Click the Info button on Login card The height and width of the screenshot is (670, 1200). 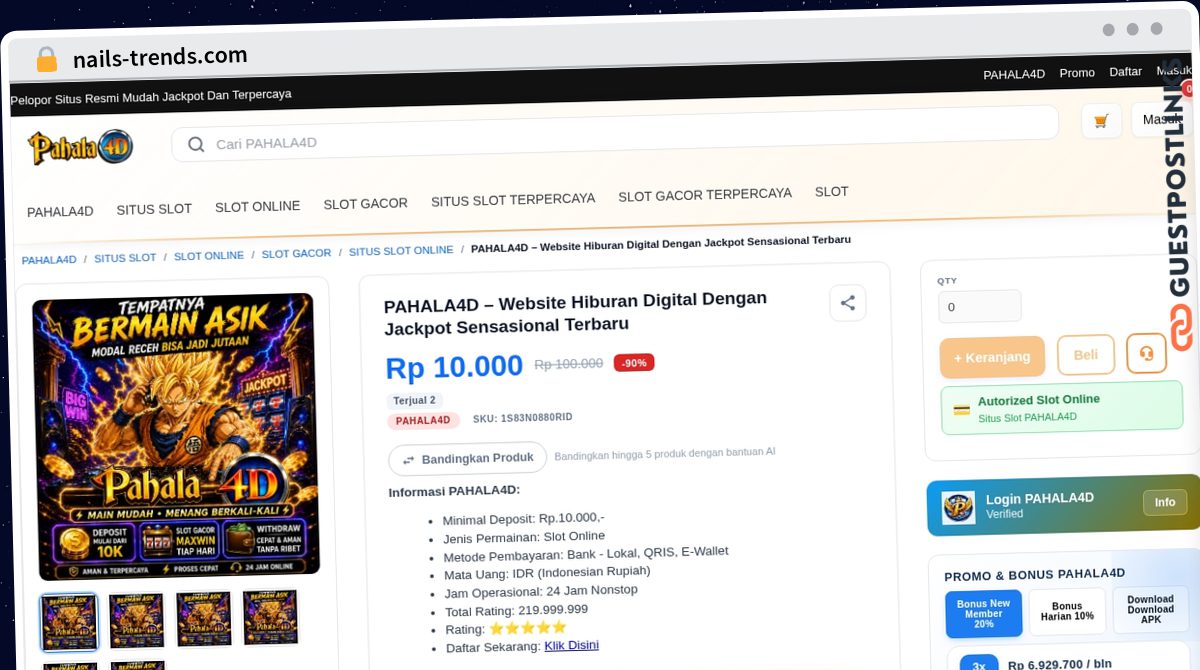point(1164,502)
